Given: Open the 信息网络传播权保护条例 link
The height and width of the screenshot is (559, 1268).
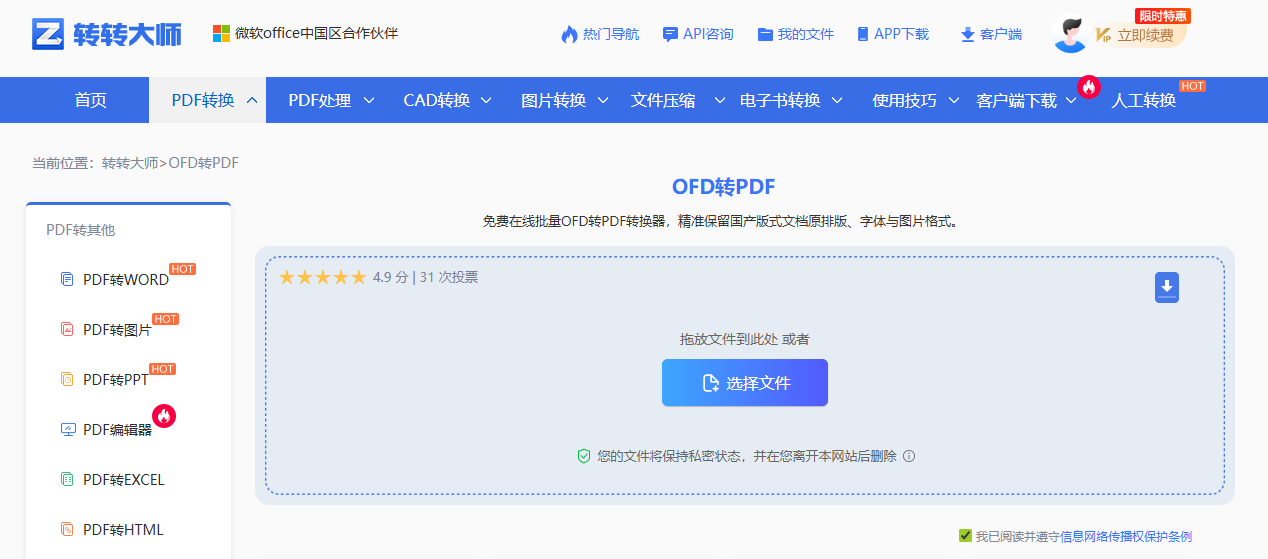Looking at the screenshot, I should click(1125, 536).
